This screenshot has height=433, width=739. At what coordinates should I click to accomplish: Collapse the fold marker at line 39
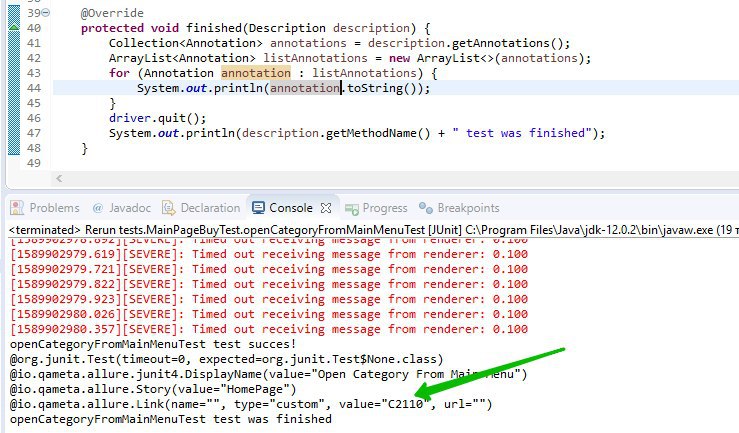(x=46, y=13)
